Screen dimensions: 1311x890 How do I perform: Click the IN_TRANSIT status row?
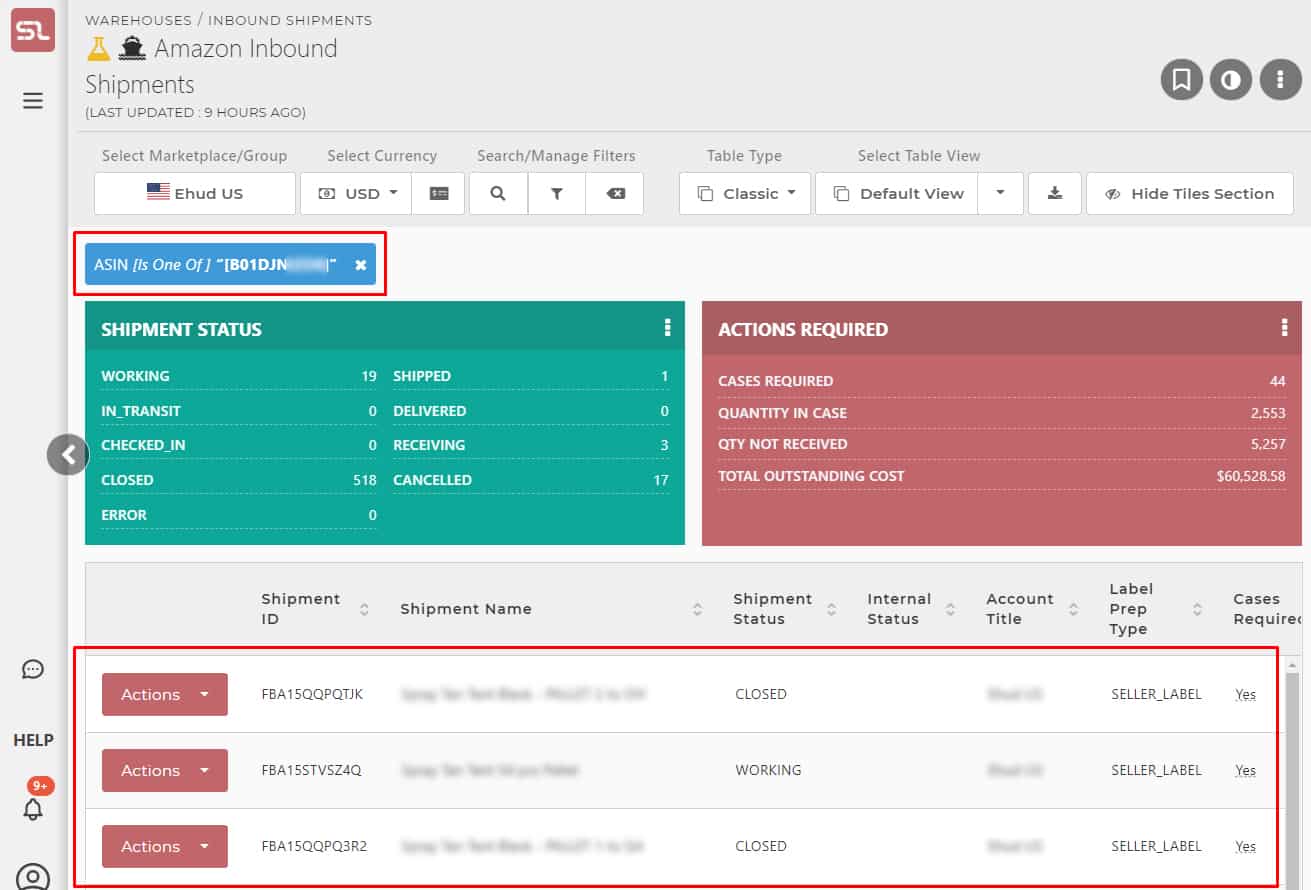coord(239,411)
